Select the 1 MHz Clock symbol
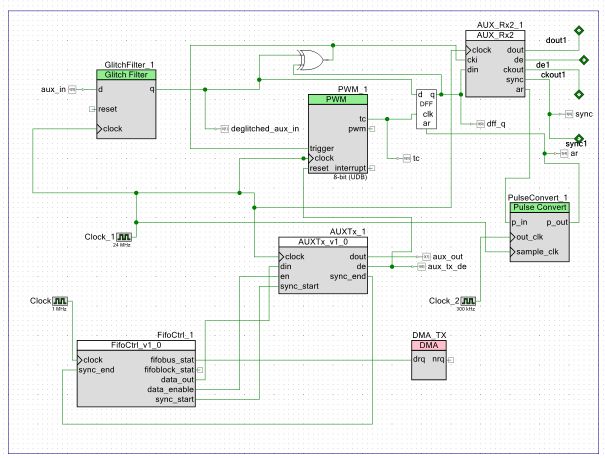The width and height of the screenshot is (605, 458). 61,300
